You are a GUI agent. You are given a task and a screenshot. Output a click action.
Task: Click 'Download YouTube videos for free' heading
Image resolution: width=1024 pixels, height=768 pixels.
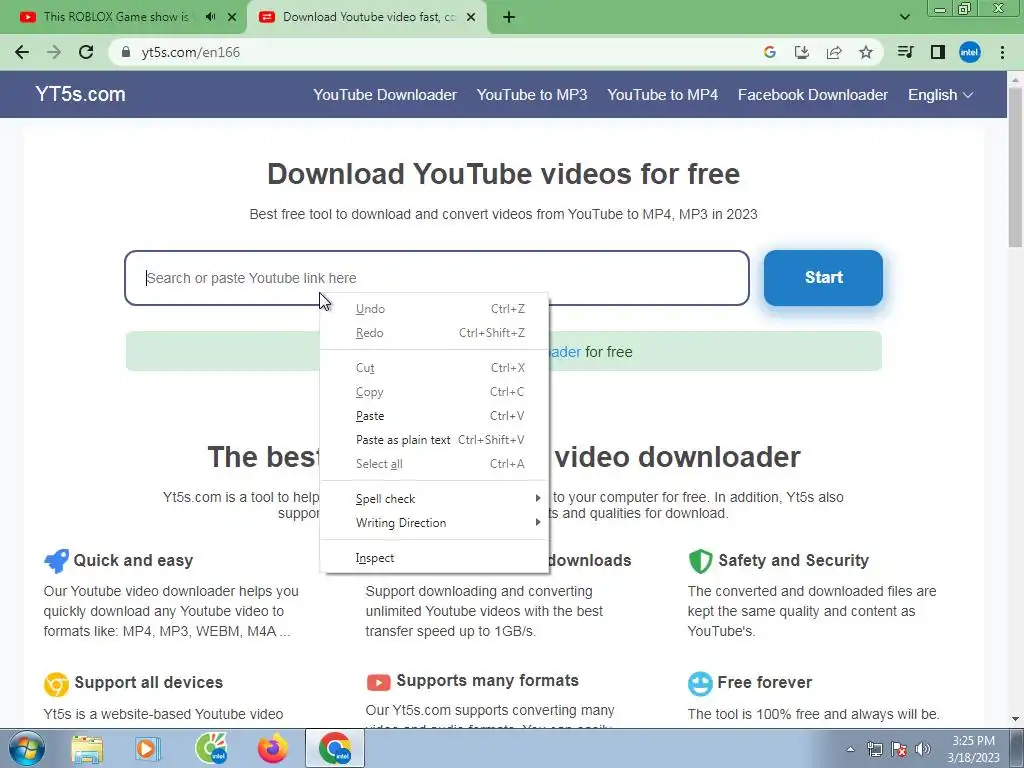coord(504,174)
